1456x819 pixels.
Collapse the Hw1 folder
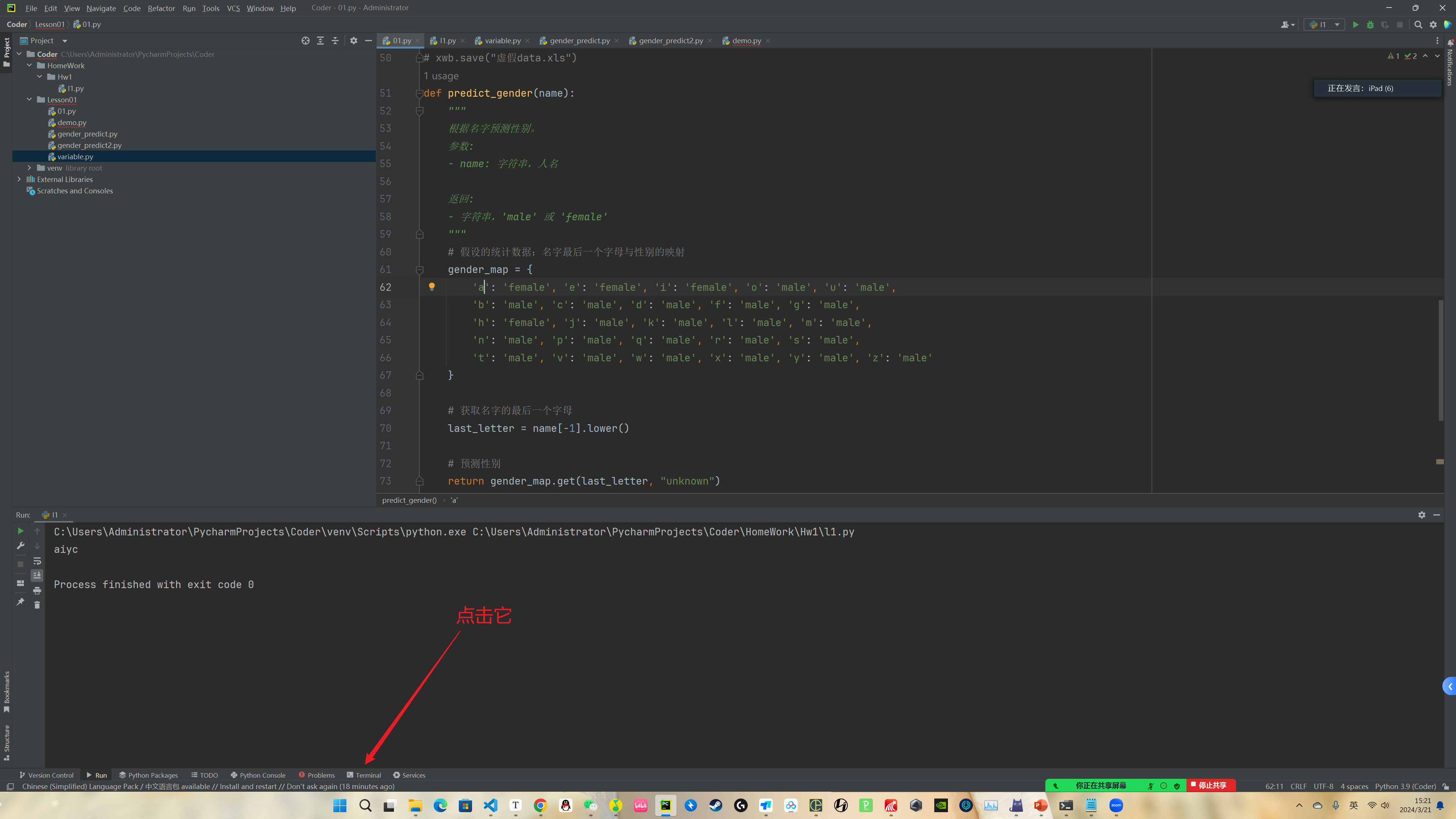39,77
